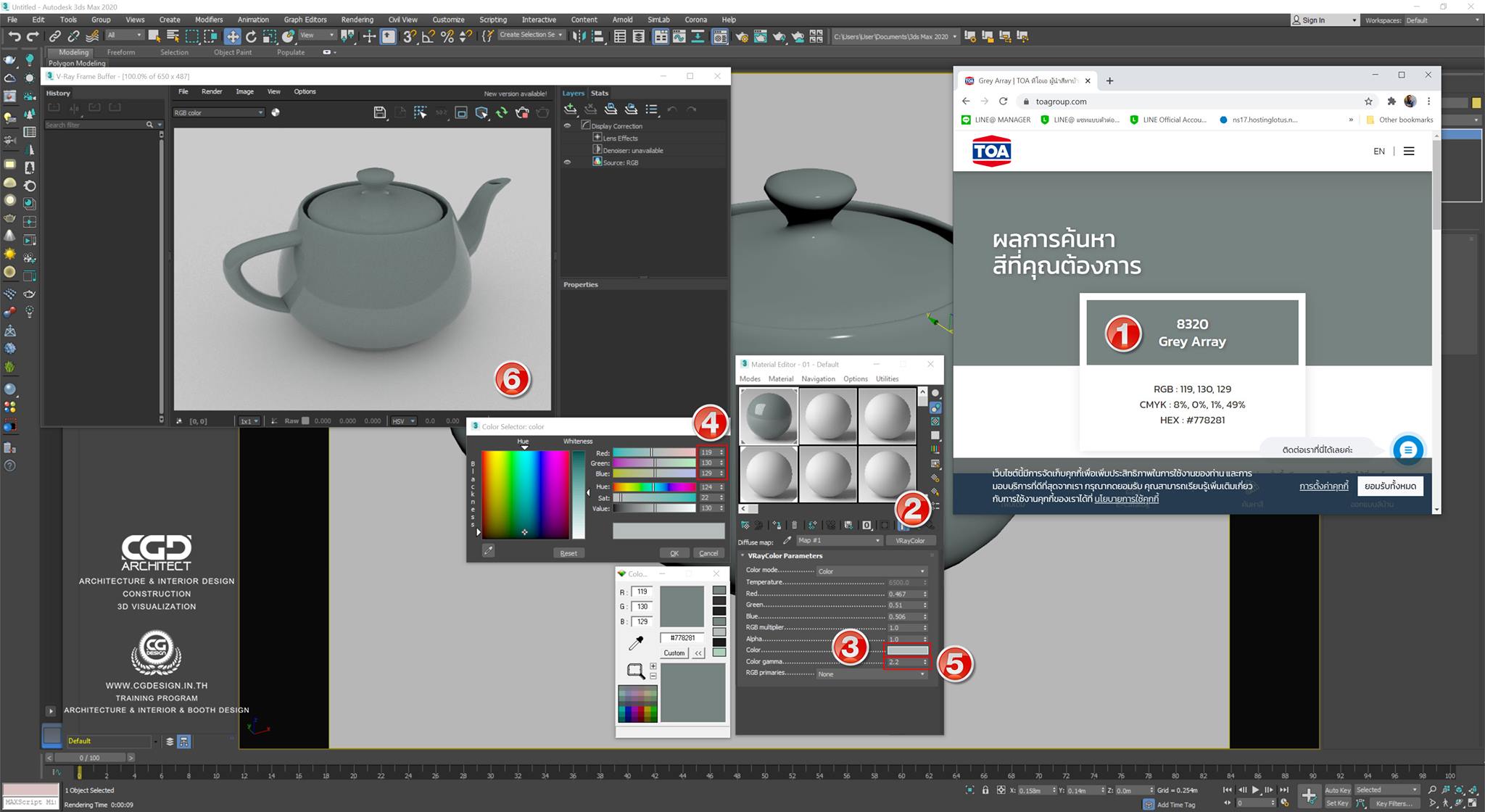Reload the toagroup.com page
1485x812 pixels.
click(x=1003, y=101)
